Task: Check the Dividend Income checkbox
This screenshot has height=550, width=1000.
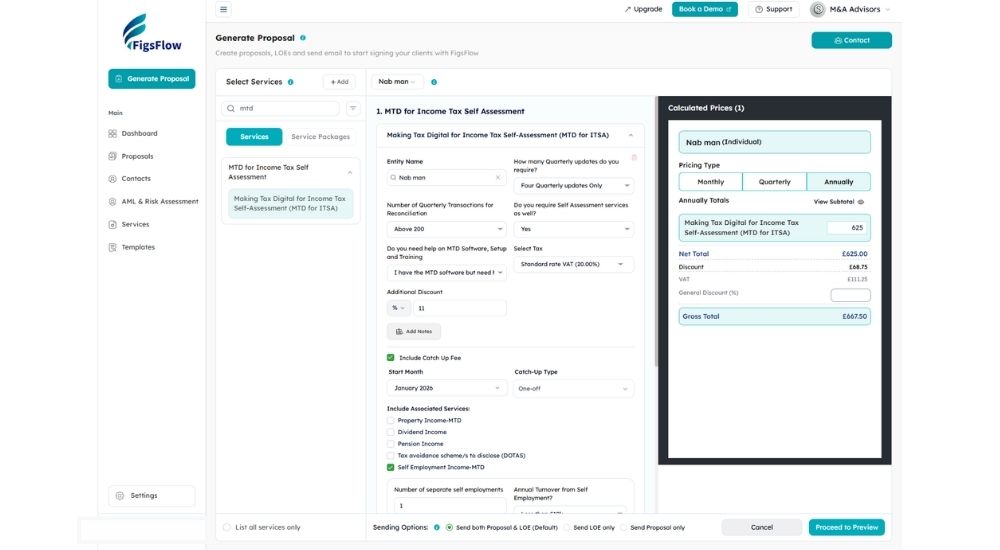Action: point(391,432)
